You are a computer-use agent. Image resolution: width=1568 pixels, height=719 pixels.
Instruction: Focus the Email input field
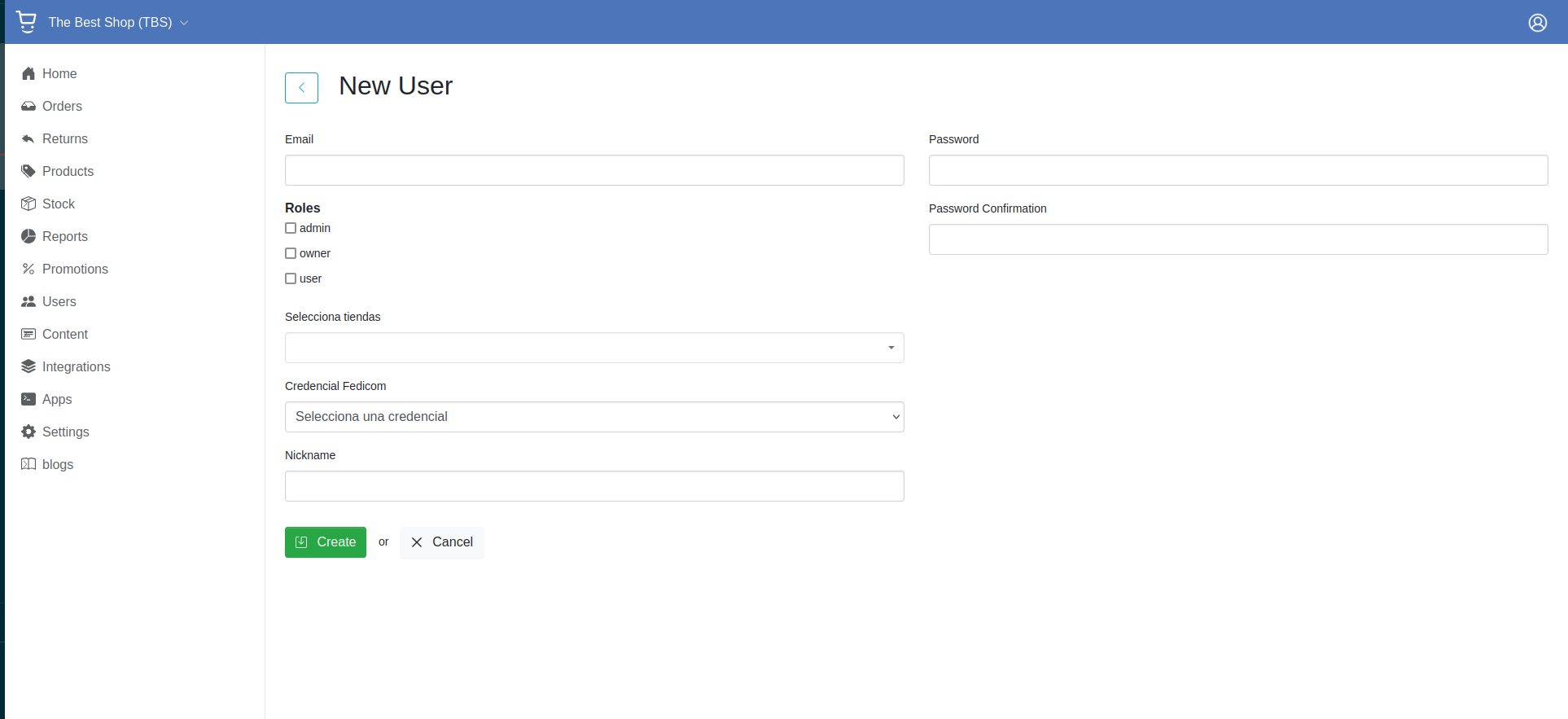pos(594,170)
